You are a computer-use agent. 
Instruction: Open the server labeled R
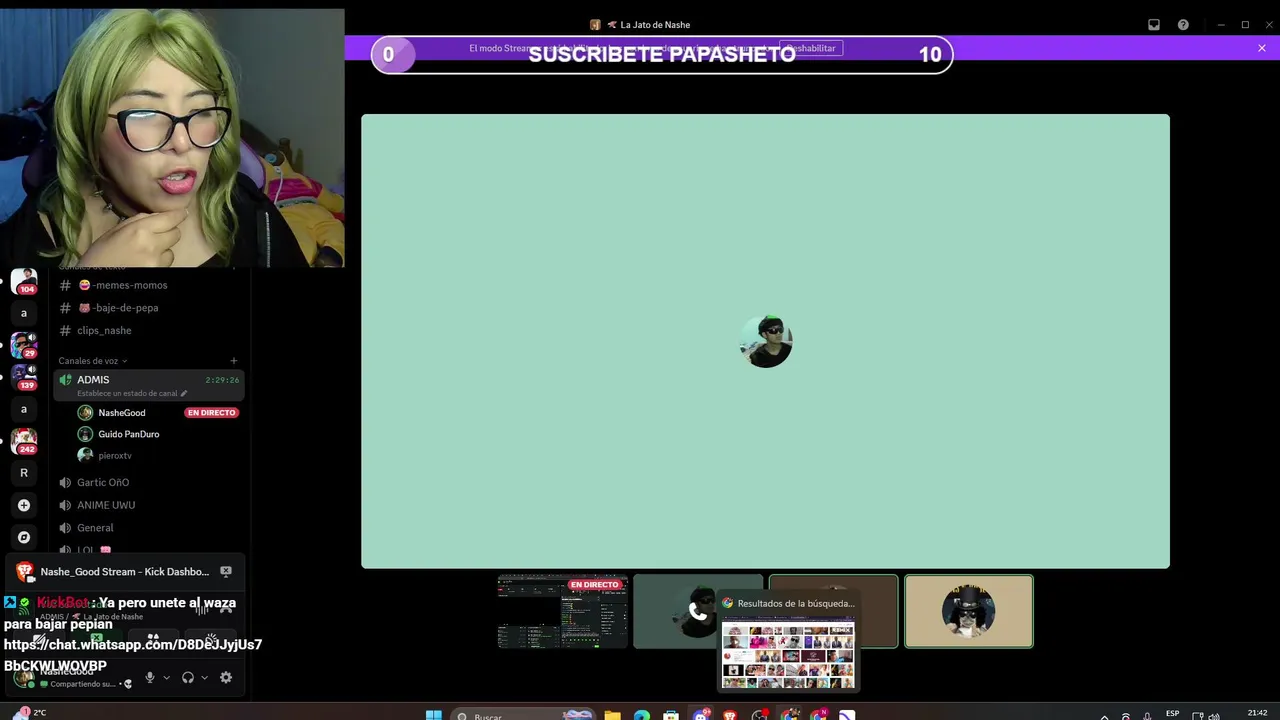[24, 473]
